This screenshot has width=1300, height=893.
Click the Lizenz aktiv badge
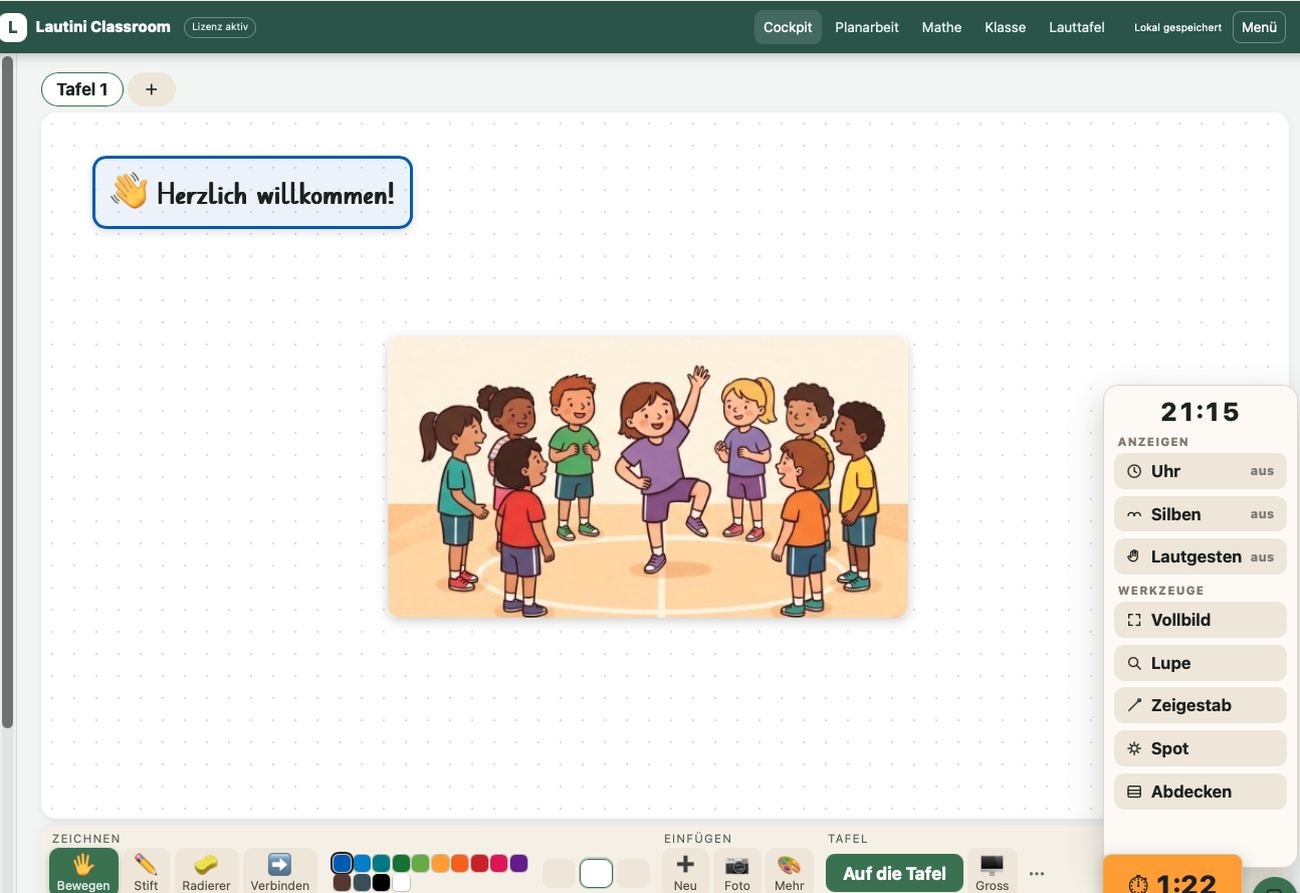coord(220,27)
